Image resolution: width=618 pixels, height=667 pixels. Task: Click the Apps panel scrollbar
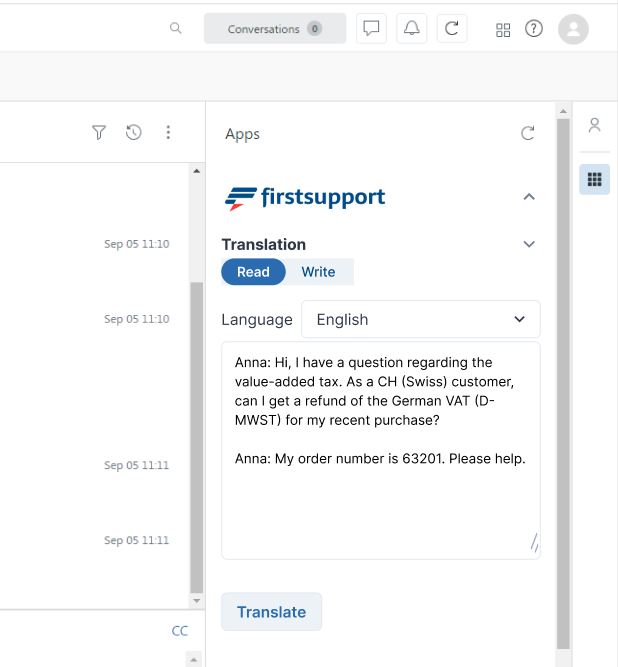click(563, 384)
